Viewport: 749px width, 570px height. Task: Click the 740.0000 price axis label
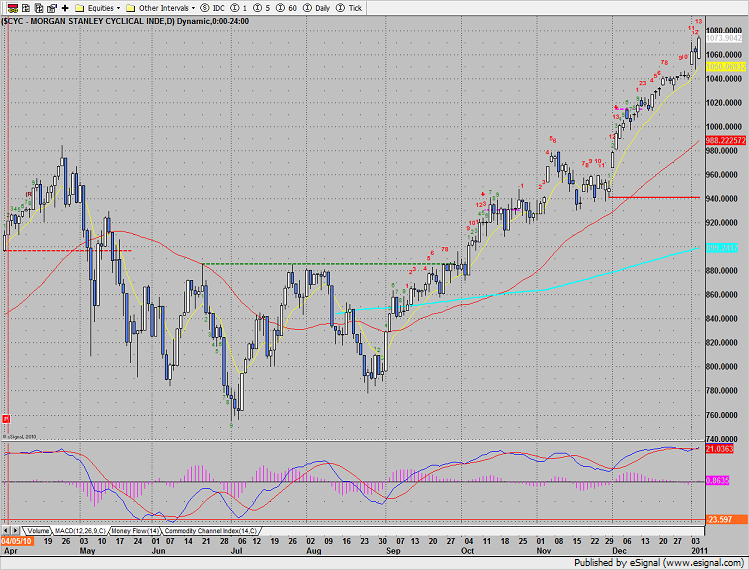click(724, 439)
